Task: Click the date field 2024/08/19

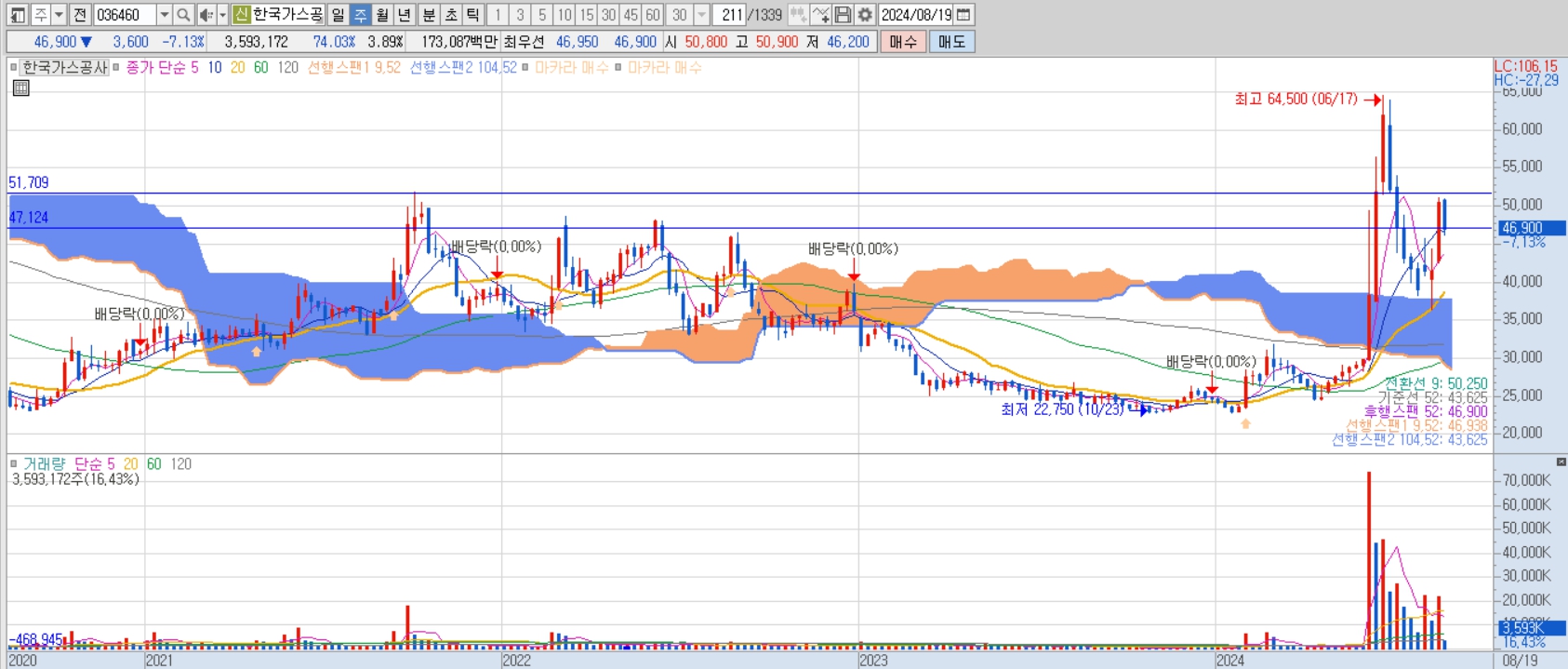Action: tap(916, 15)
